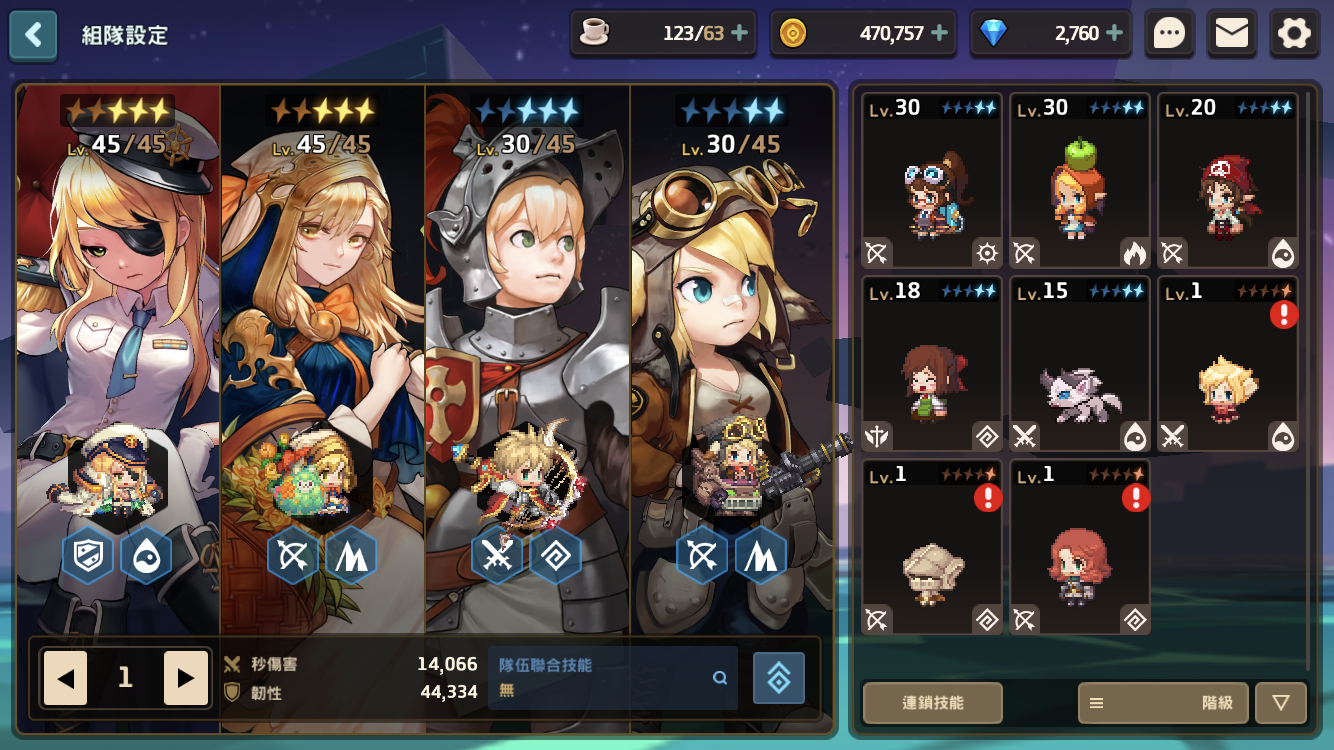The image size is (1334, 750).
Task: Choose the Lv.20 red pirate hat hero card
Action: [x=1228, y=181]
